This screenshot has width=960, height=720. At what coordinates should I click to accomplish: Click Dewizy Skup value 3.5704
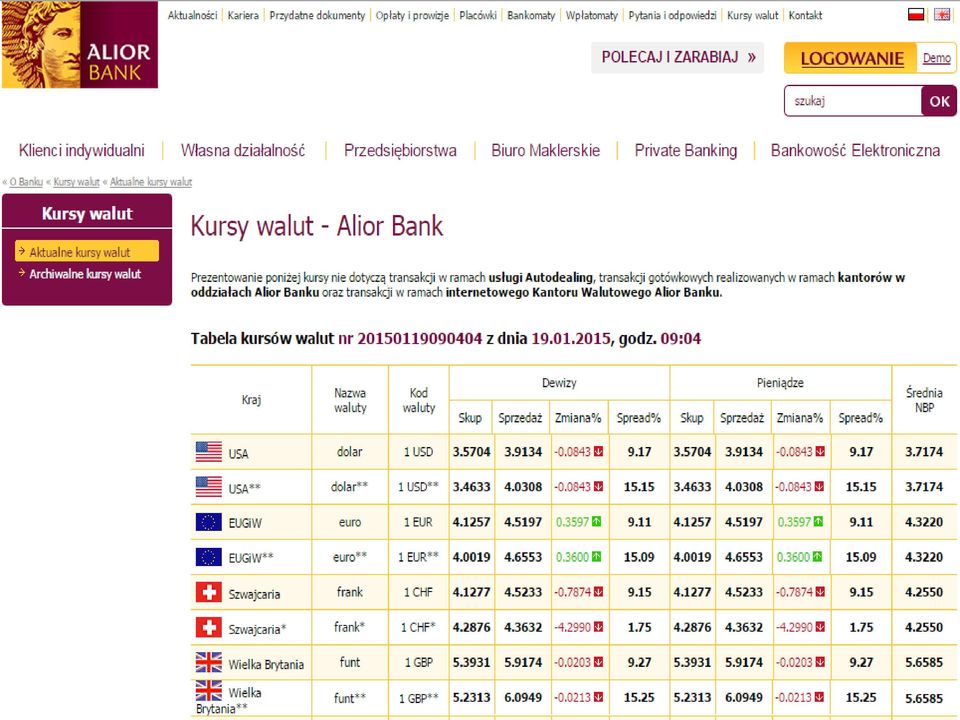point(471,452)
